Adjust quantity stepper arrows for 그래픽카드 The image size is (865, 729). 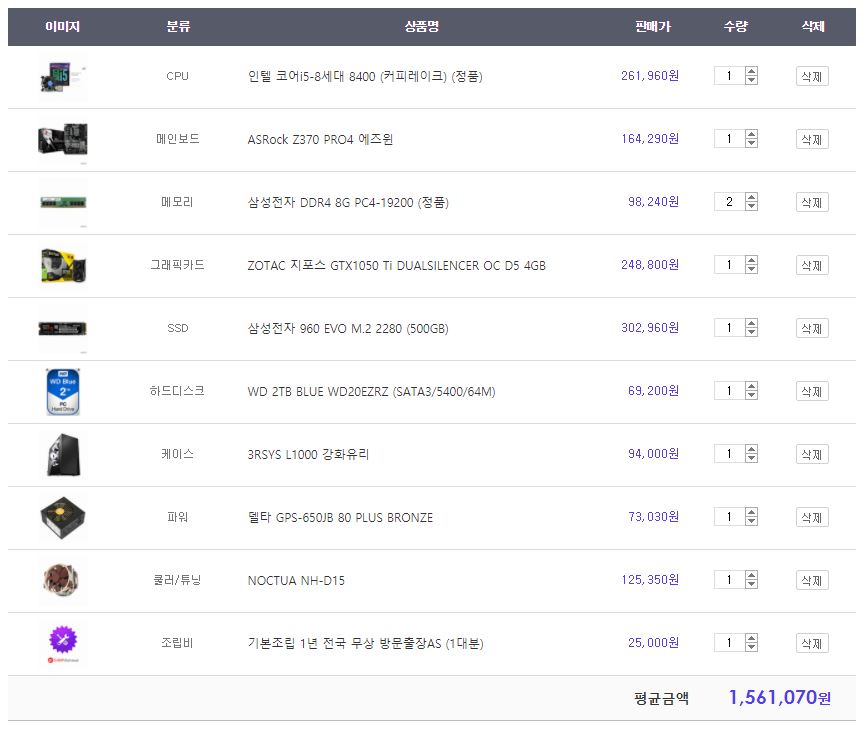pos(751,264)
